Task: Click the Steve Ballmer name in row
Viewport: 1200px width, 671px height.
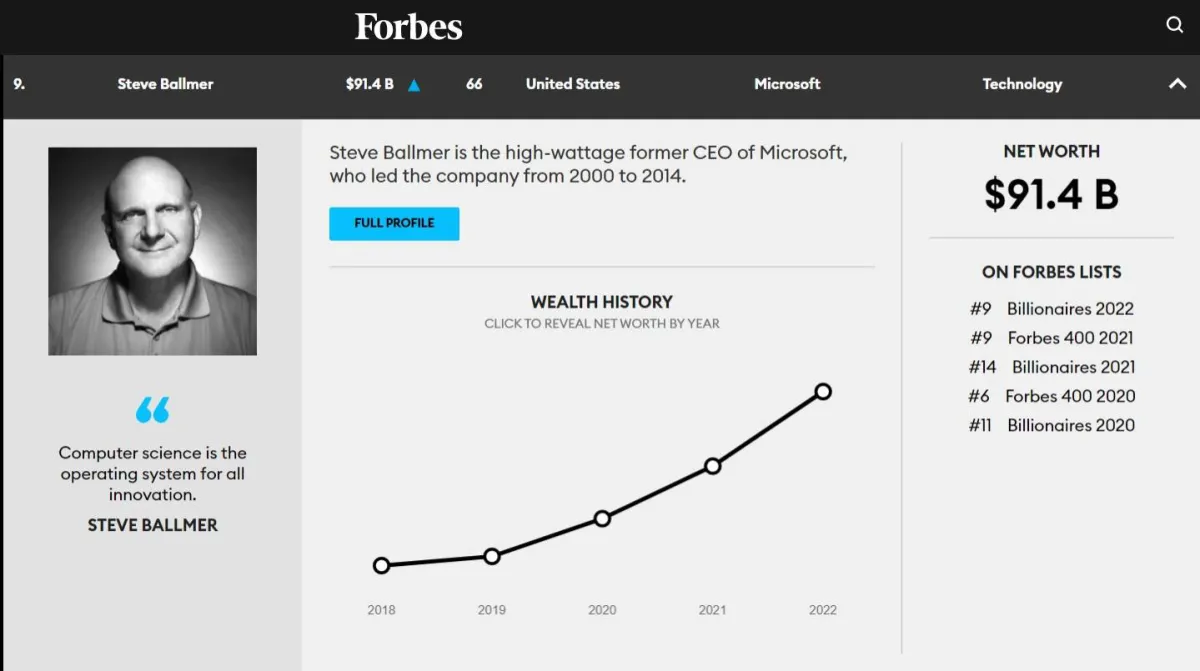Action: [165, 84]
